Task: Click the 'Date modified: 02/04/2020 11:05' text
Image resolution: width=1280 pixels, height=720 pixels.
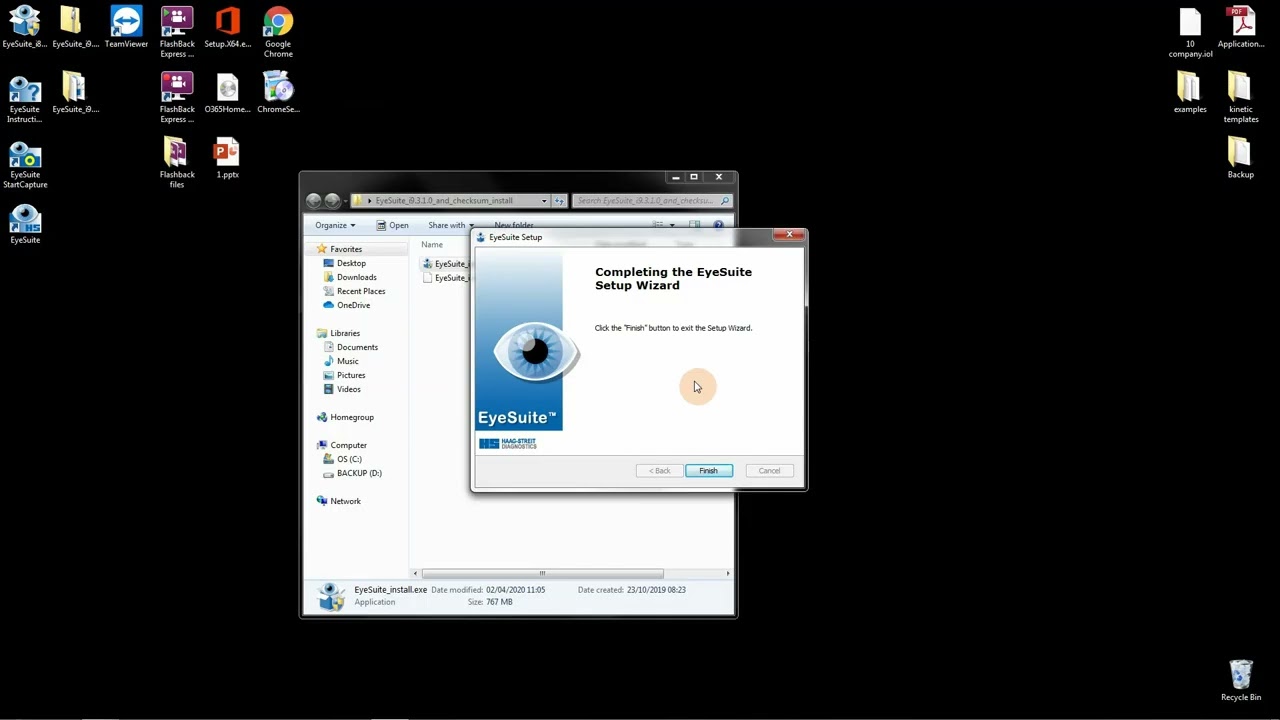Action: click(x=488, y=590)
